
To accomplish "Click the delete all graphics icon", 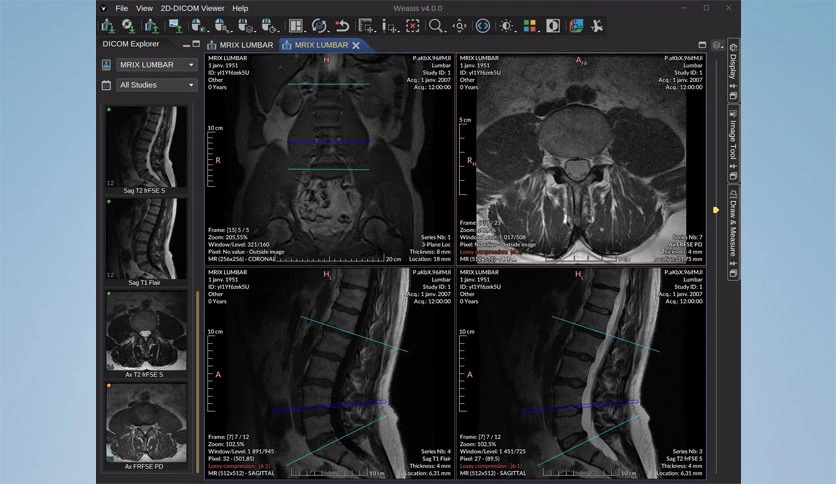I will coord(413,26).
